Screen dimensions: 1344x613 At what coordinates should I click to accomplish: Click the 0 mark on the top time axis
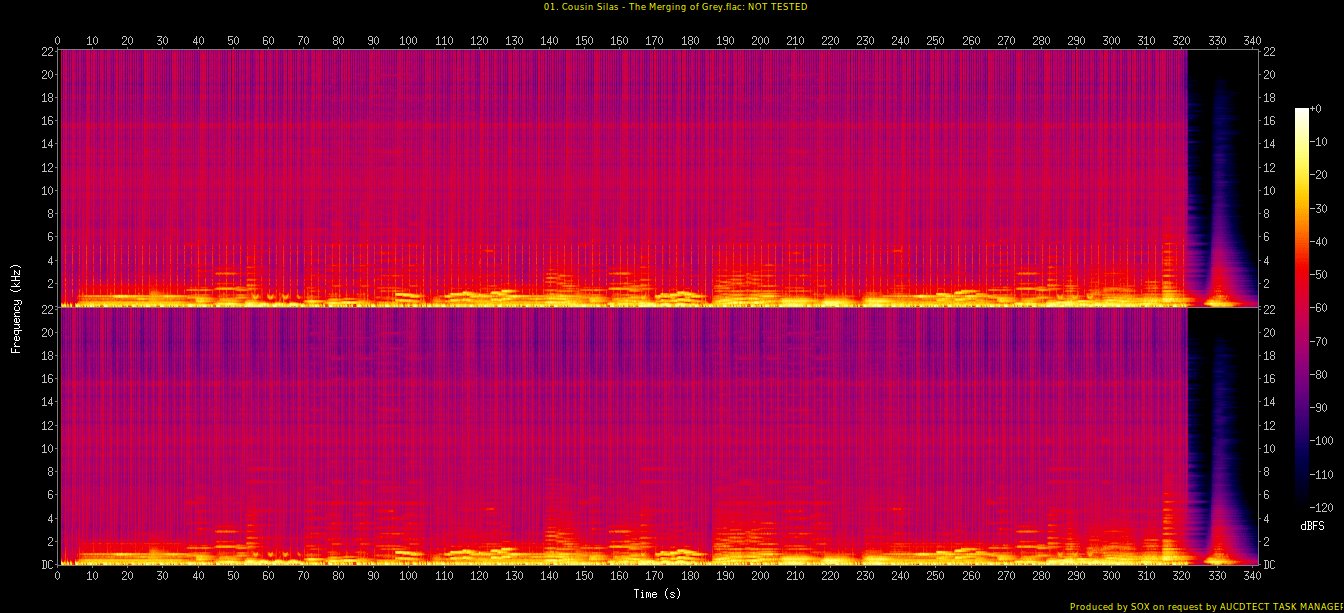click(57, 40)
